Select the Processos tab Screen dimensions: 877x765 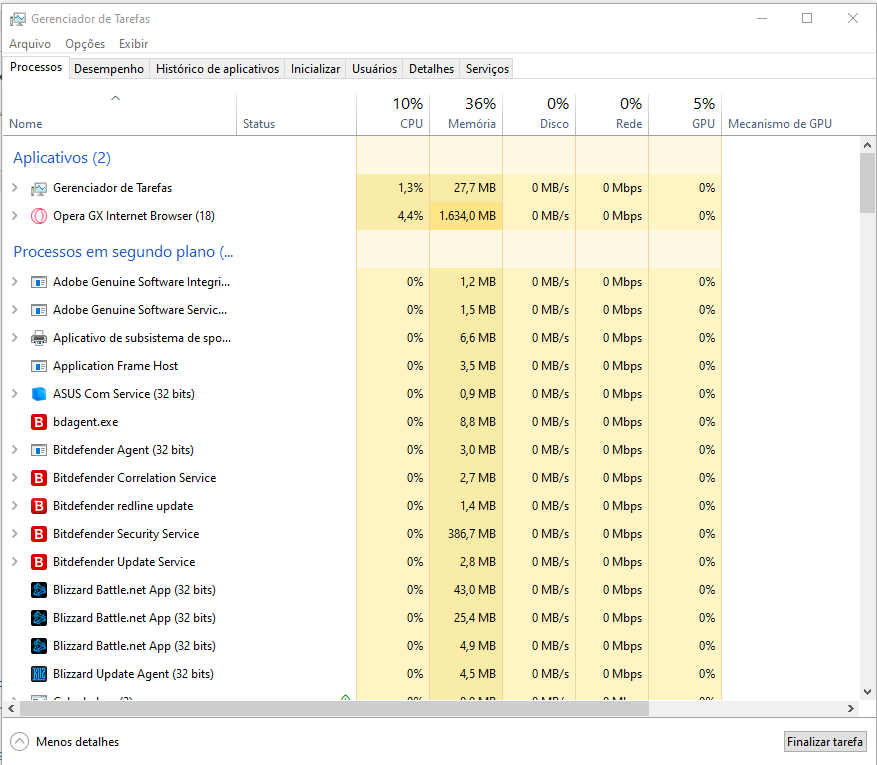click(36, 67)
